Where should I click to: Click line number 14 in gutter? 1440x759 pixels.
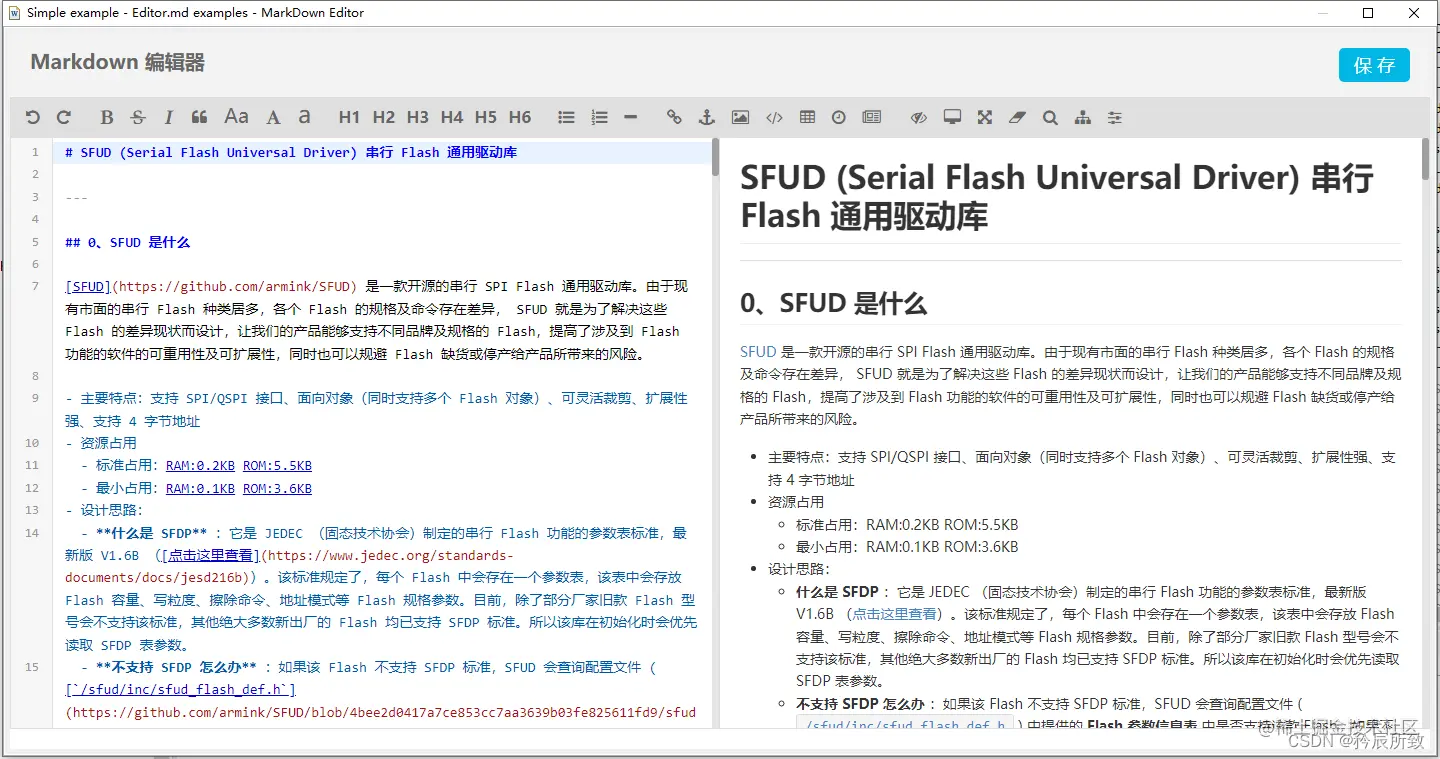pyautogui.click(x=32, y=533)
